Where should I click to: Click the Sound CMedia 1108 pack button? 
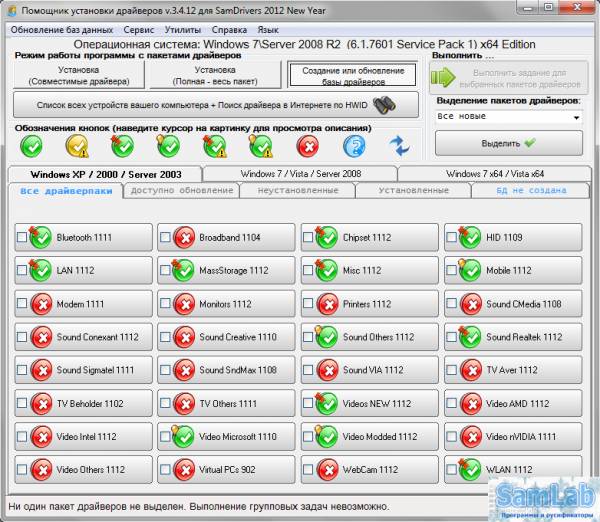(x=513, y=304)
